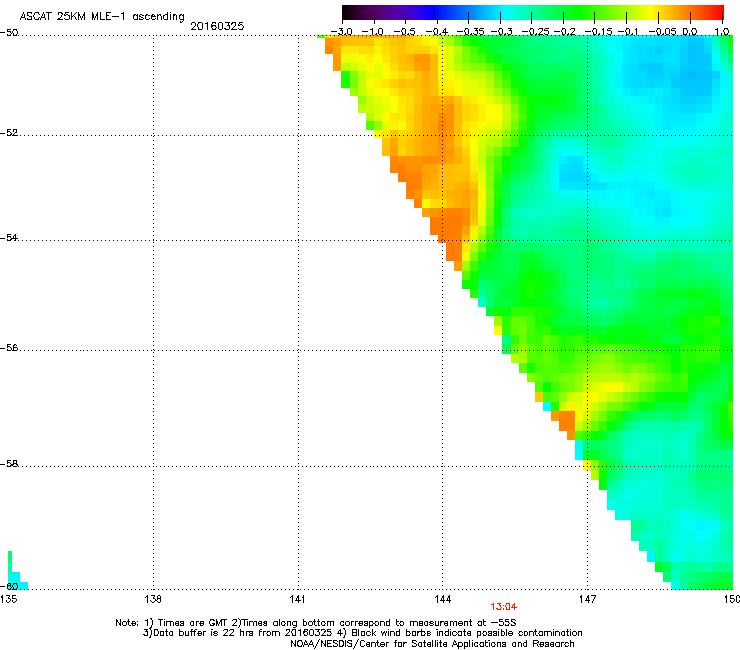Click the longitude axis label '147'
The width and height of the screenshot is (740, 650).
click(x=588, y=599)
